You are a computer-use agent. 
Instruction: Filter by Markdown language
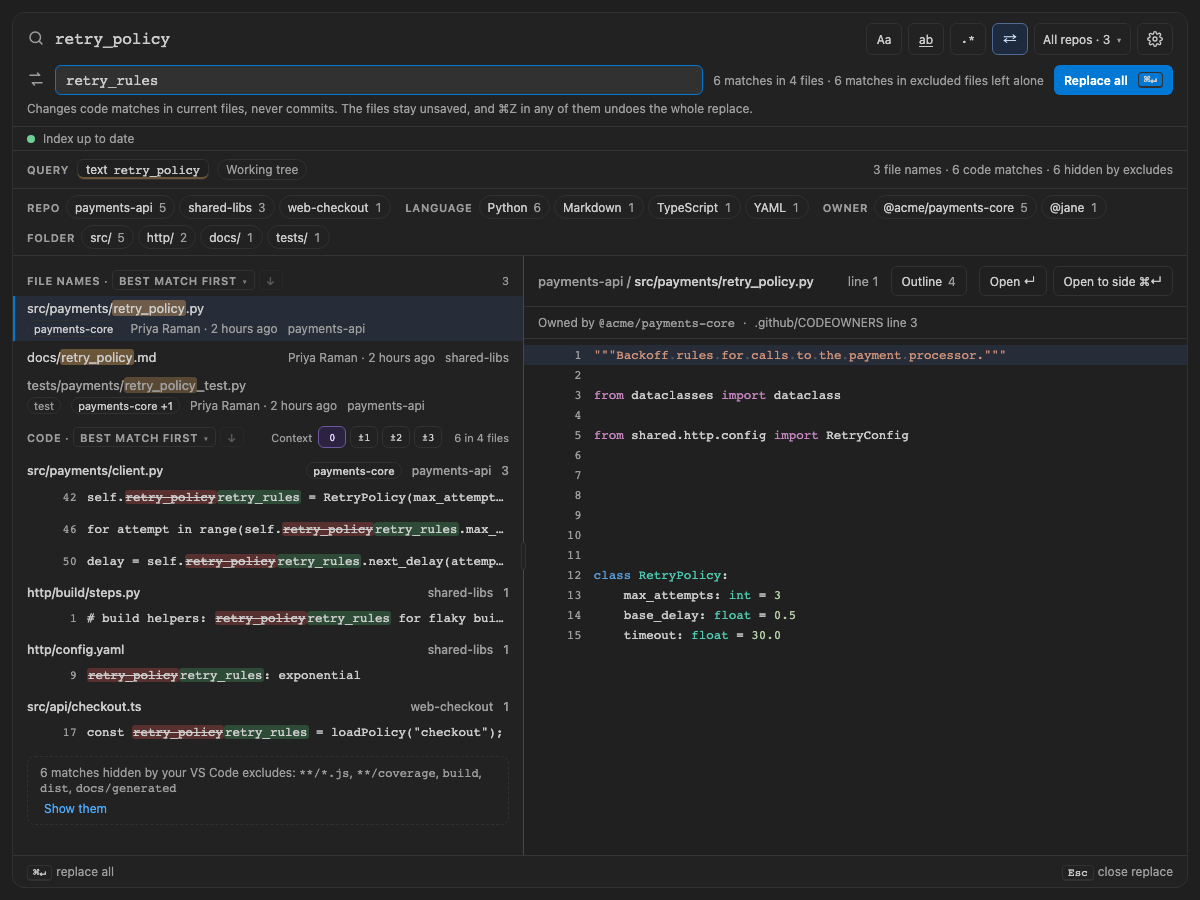[x=599, y=208]
